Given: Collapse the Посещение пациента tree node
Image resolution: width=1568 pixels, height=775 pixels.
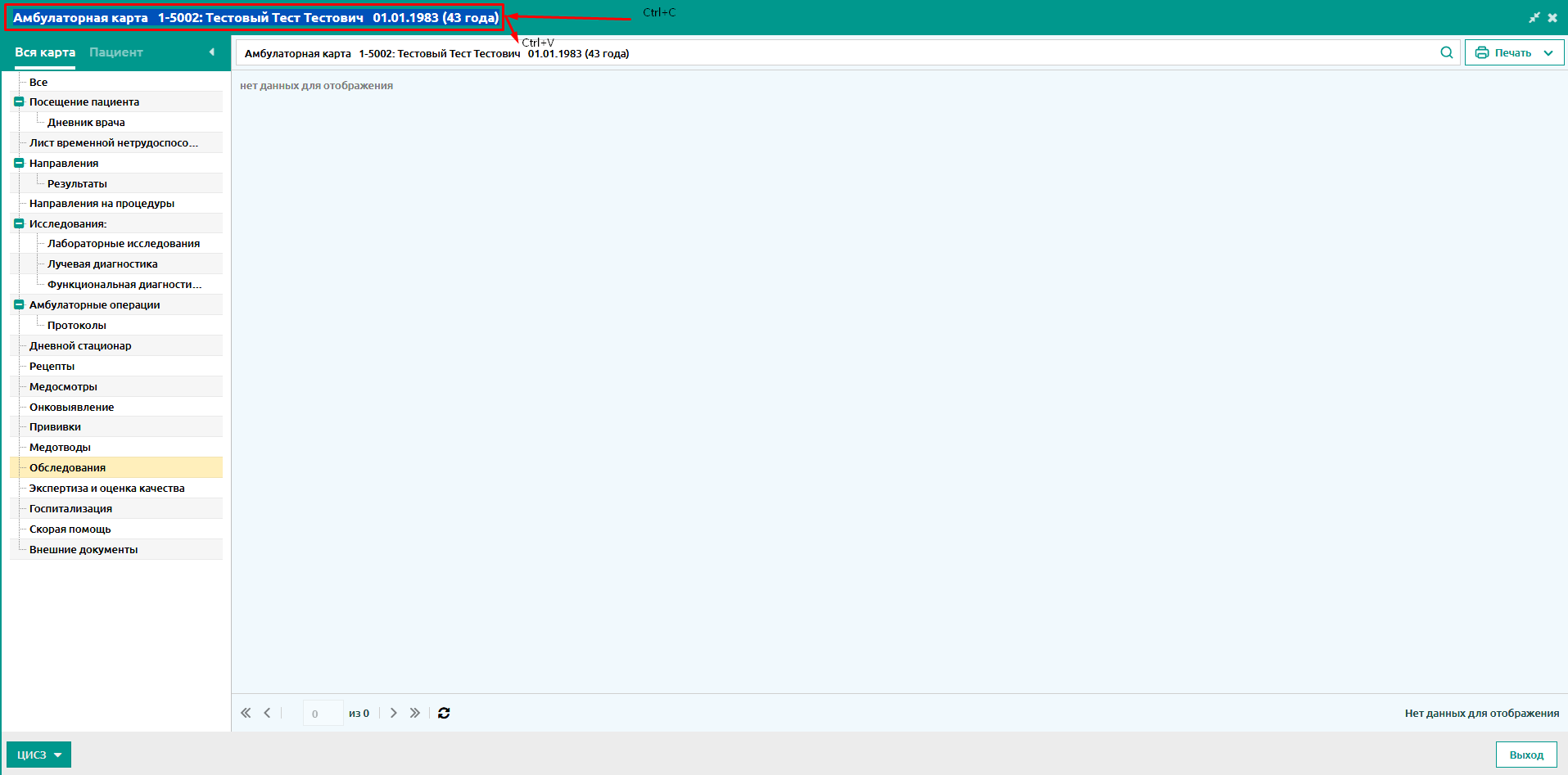Looking at the screenshot, I should point(19,101).
